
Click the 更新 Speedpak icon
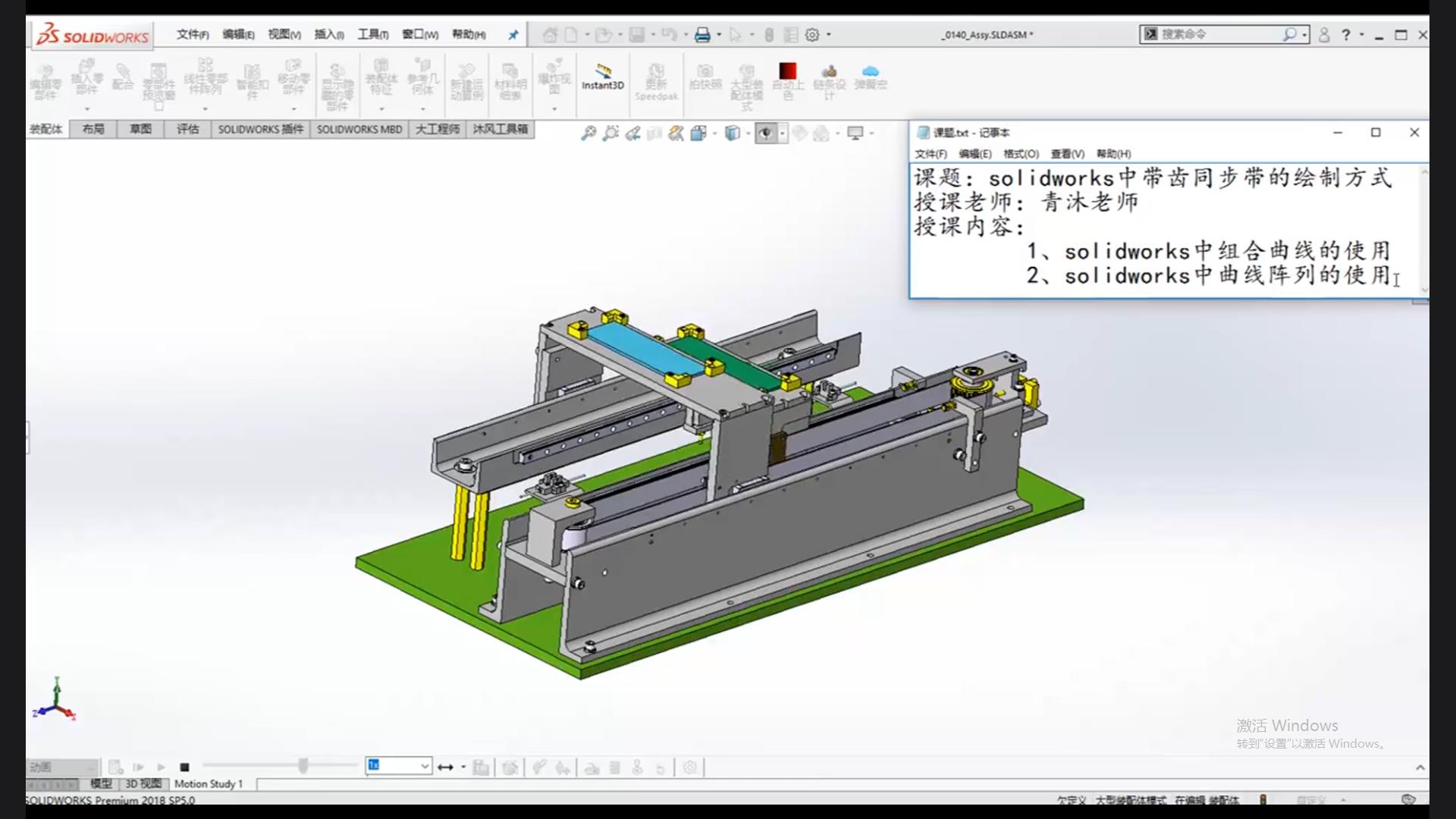(656, 82)
